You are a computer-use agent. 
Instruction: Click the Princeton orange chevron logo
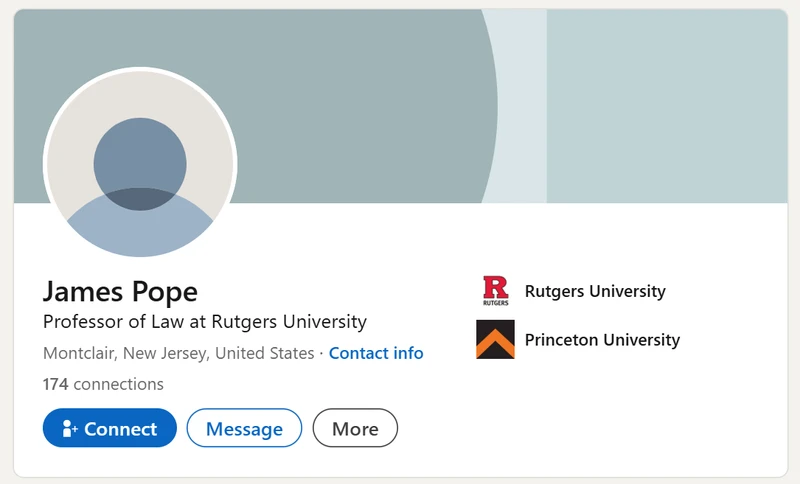[495, 340]
